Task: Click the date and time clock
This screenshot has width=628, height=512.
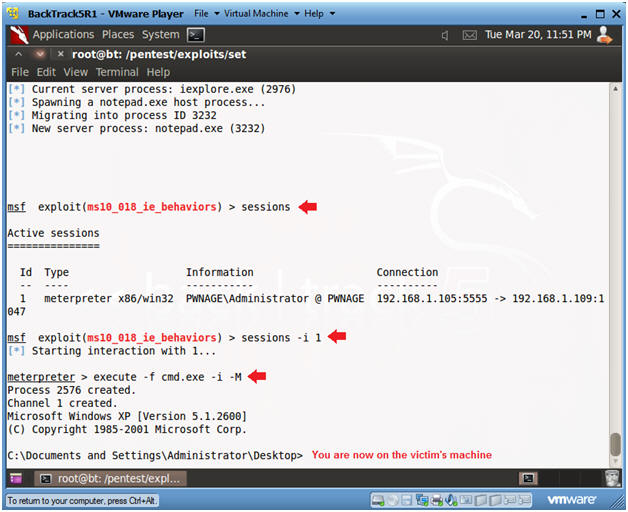Action: [x=538, y=35]
